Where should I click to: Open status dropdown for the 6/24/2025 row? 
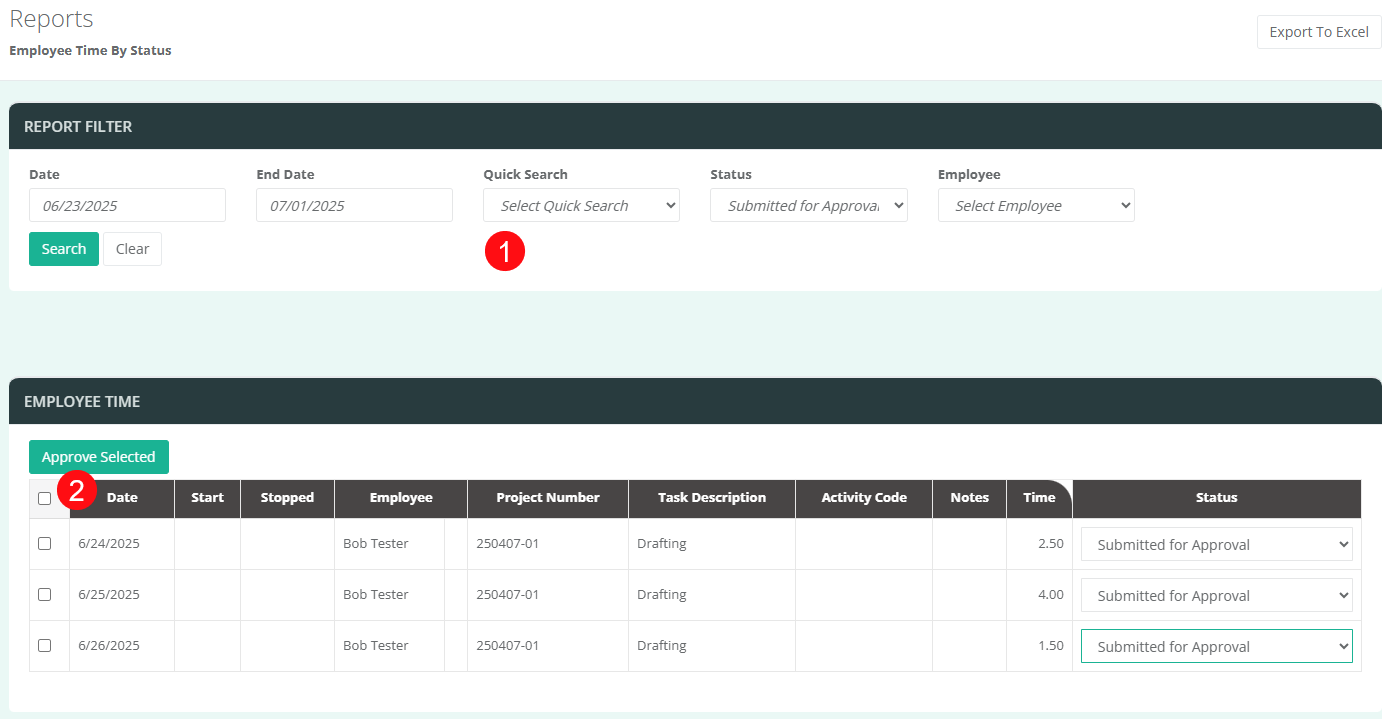1216,545
